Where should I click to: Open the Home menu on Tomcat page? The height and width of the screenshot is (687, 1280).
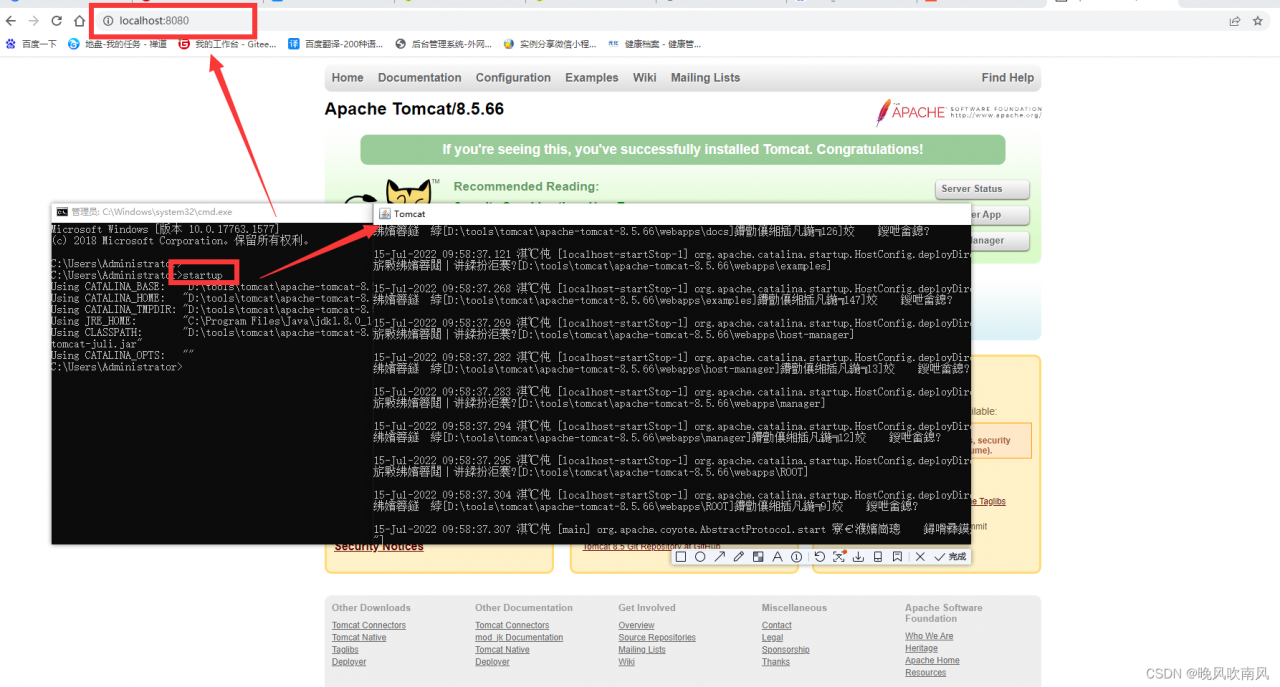point(347,78)
